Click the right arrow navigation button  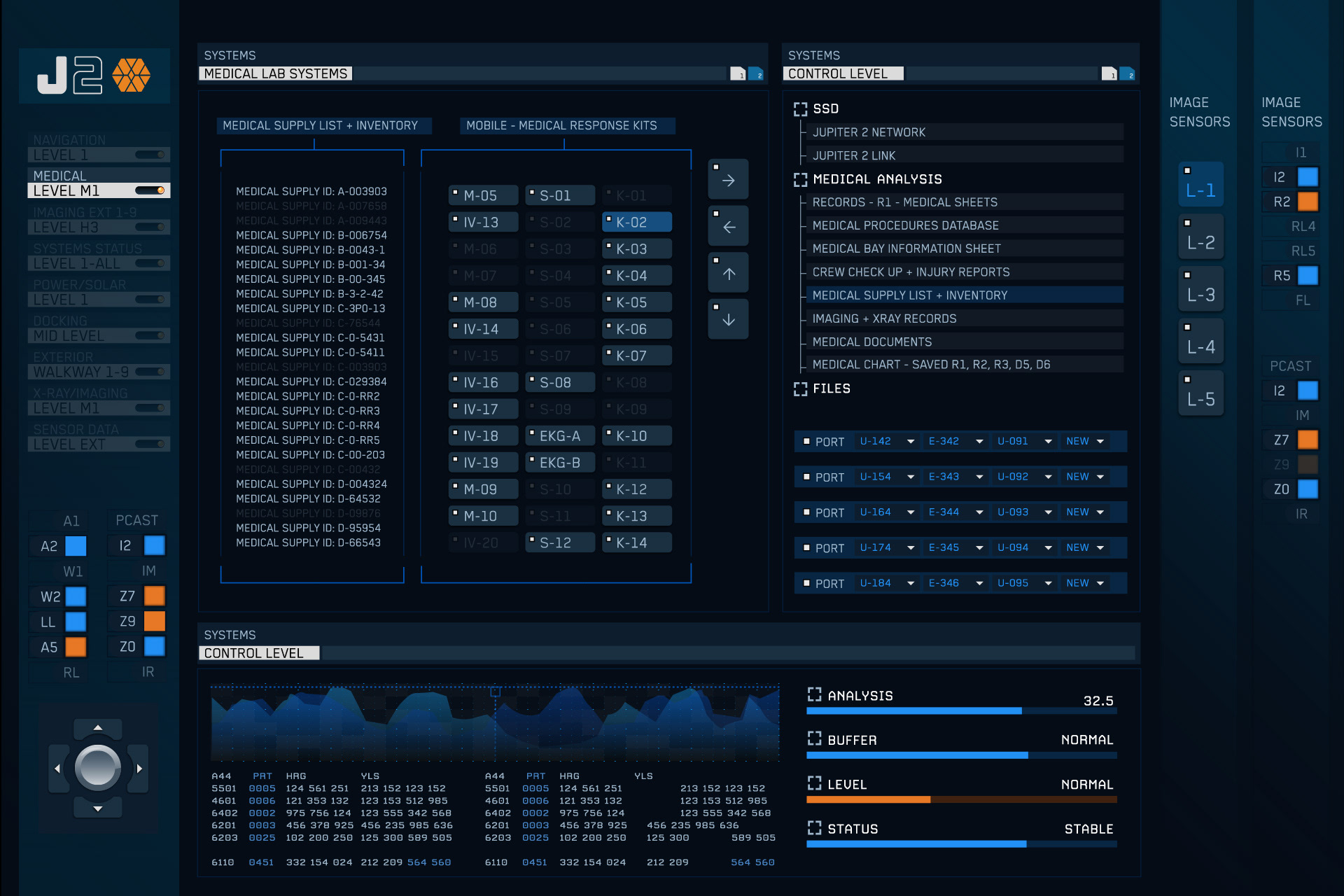tap(728, 180)
